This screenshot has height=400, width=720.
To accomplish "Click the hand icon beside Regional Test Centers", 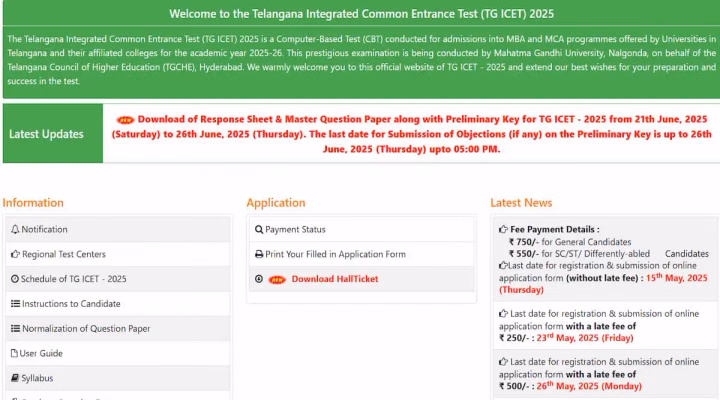I will pos(15,255).
